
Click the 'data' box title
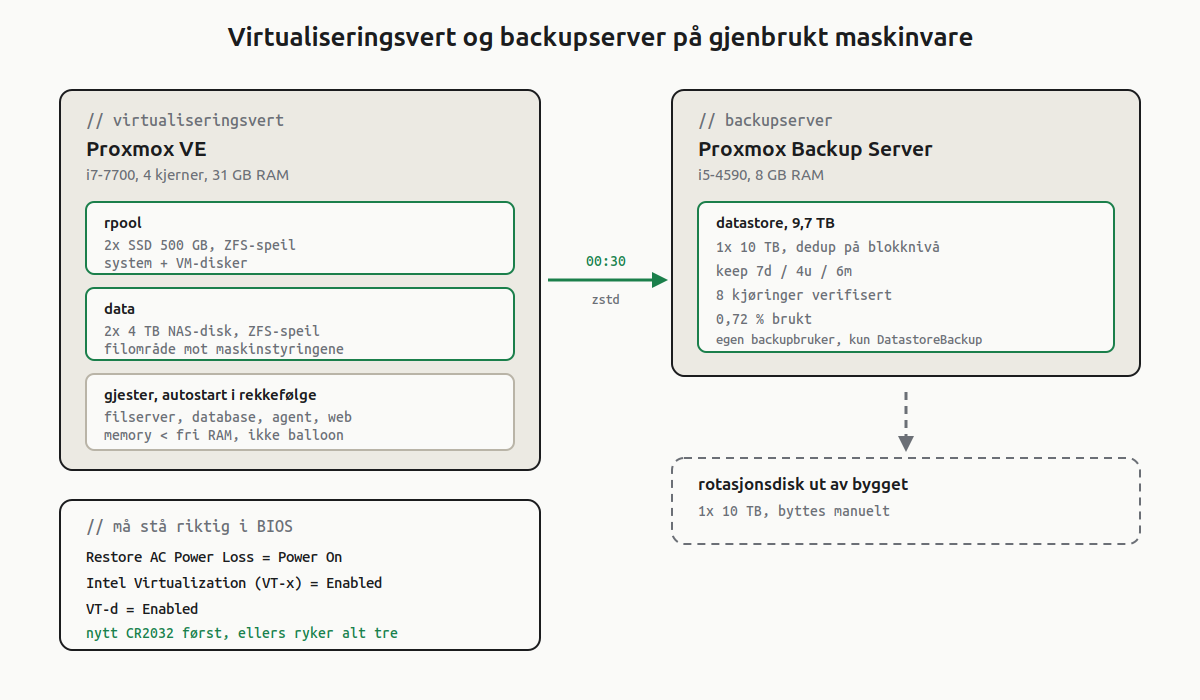119,309
